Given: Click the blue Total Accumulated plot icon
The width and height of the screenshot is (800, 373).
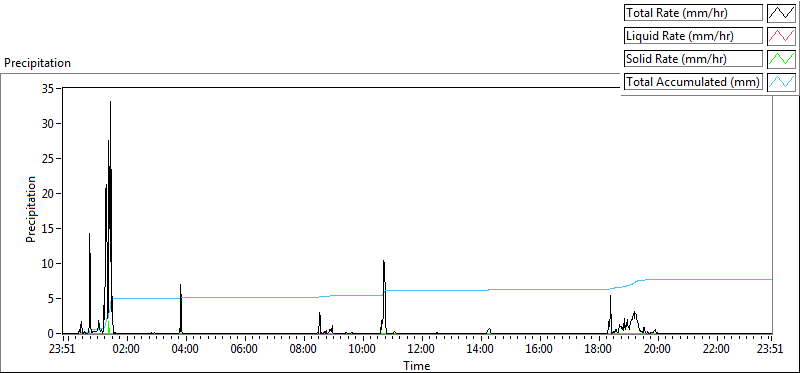Looking at the screenshot, I should click(x=781, y=81).
